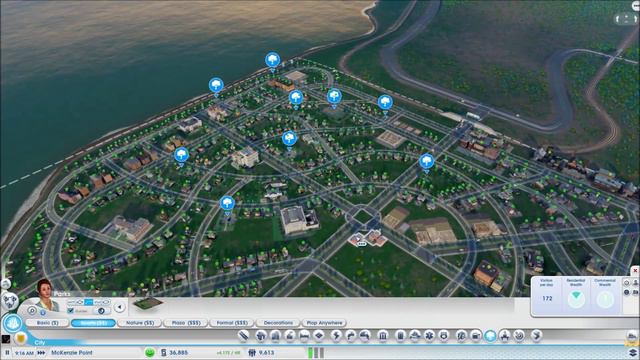Click the small black square icon at left edge

coord(6,339)
